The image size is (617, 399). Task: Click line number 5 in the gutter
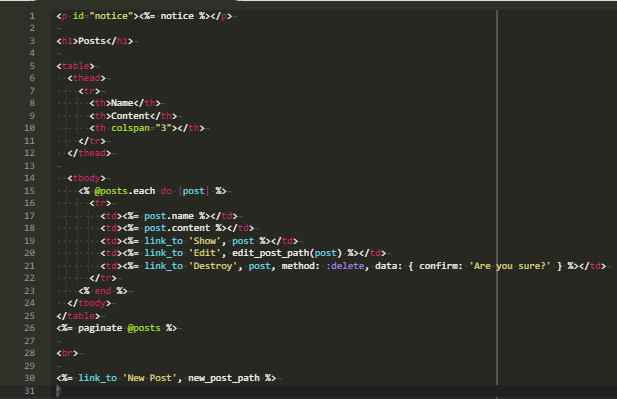(x=32, y=66)
